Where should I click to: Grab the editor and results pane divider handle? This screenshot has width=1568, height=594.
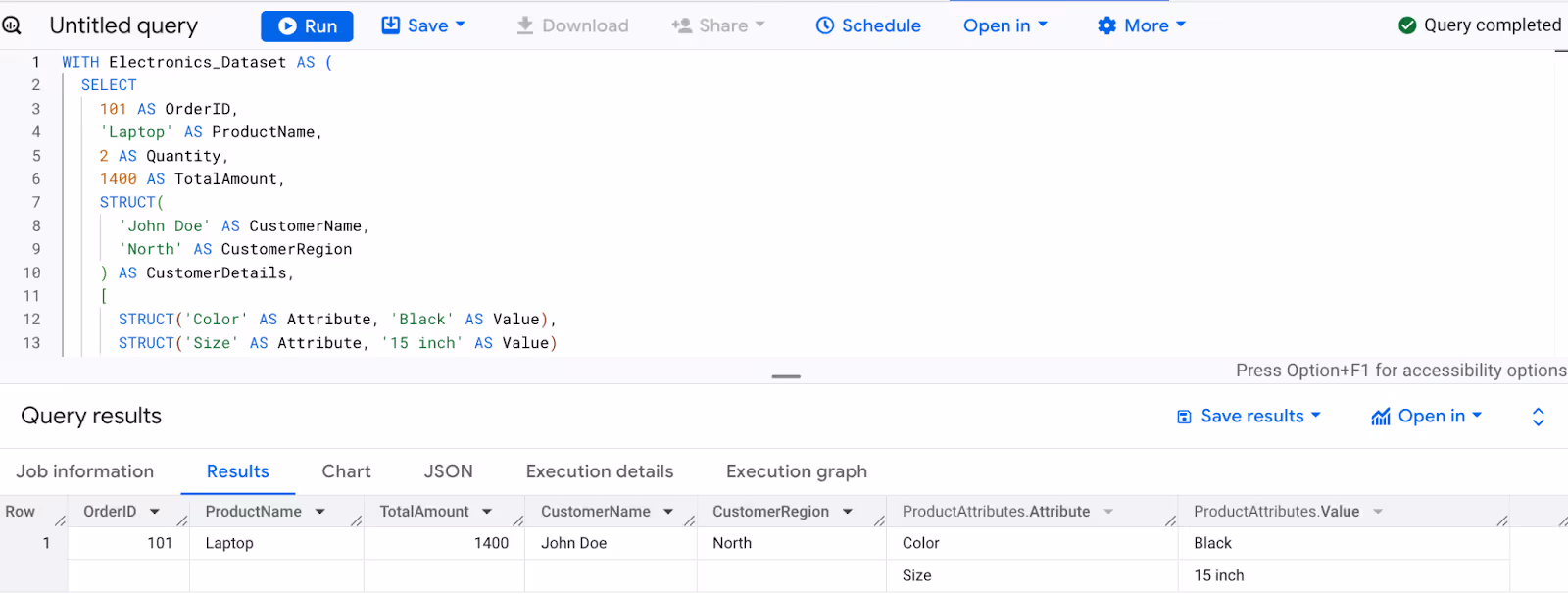click(786, 376)
